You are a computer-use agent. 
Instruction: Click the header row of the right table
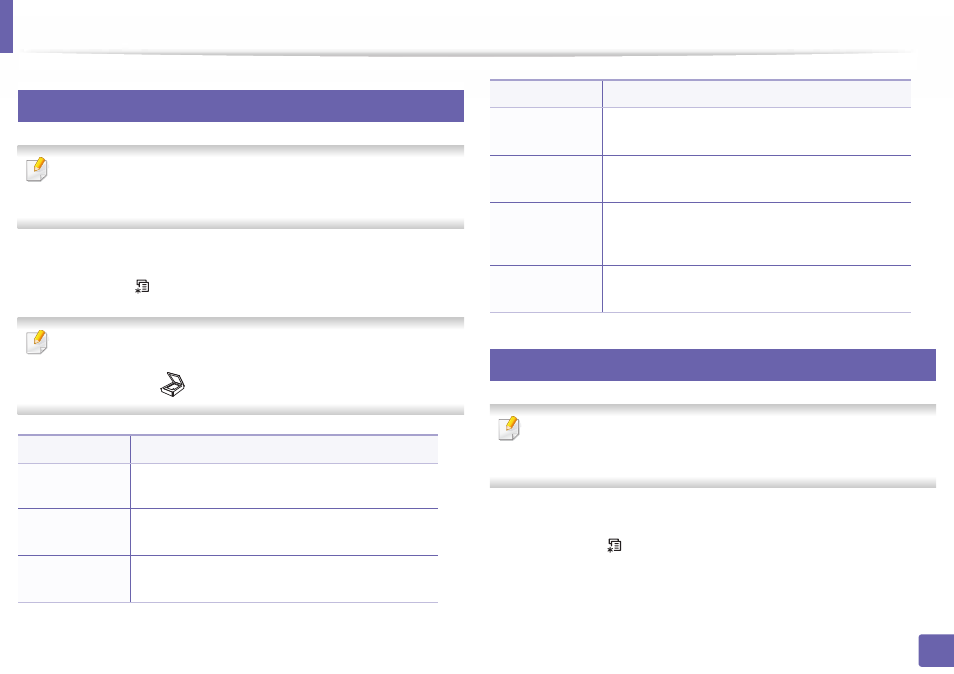click(700, 94)
